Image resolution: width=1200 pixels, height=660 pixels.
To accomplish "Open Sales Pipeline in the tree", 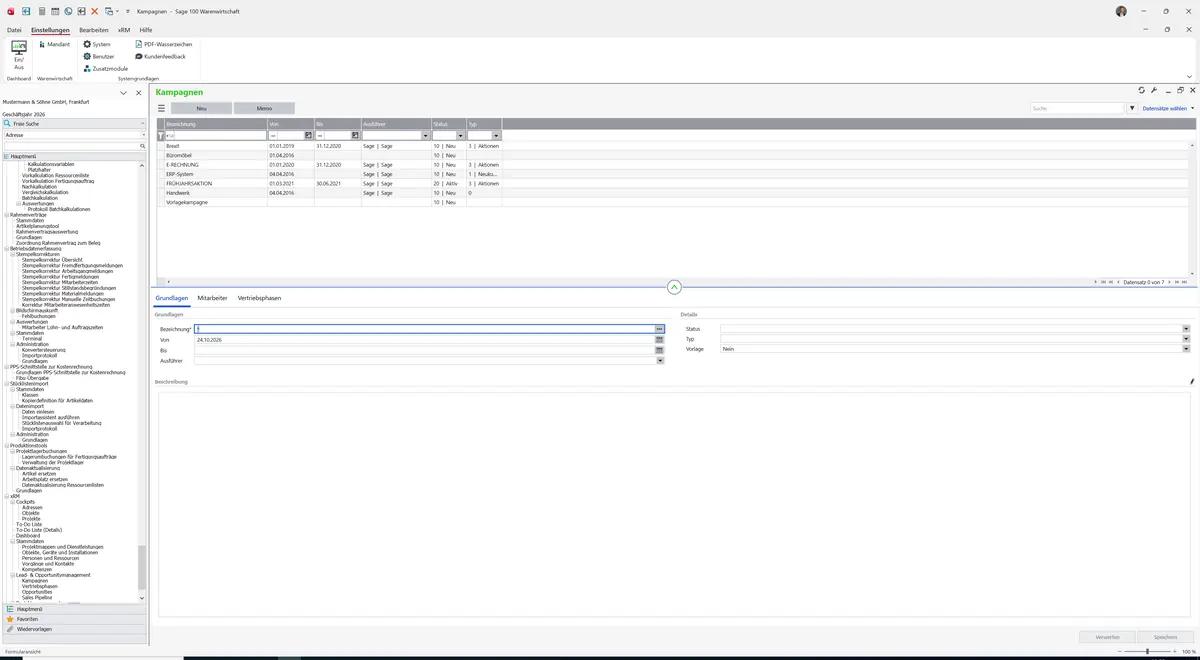I will point(37,598).
